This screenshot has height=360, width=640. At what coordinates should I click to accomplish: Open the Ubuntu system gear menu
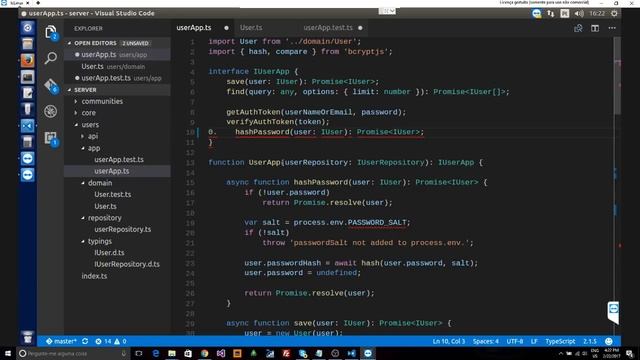pyautogui.click(x=614, y=13)
